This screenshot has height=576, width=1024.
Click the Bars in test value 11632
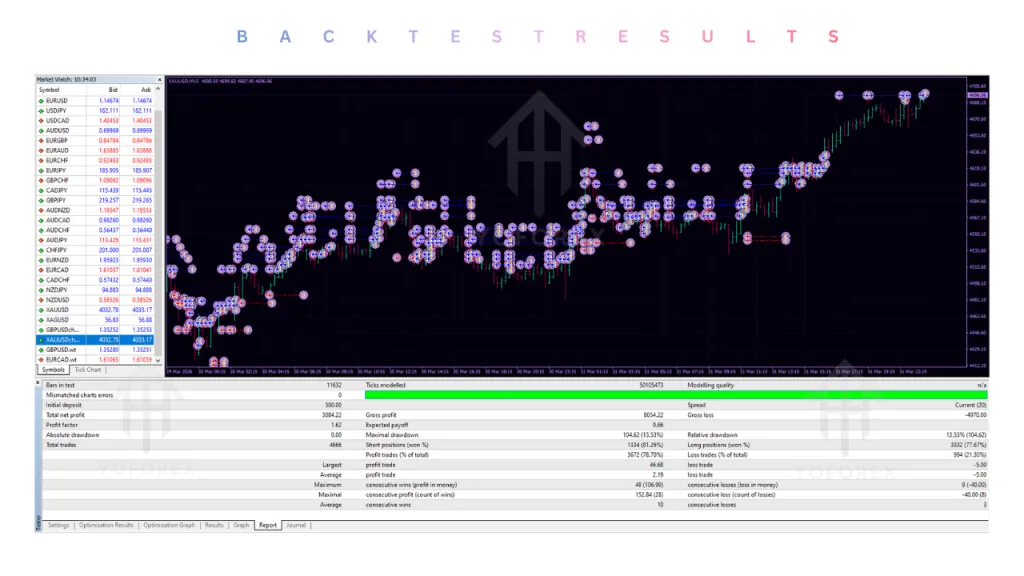click(334, 385)
